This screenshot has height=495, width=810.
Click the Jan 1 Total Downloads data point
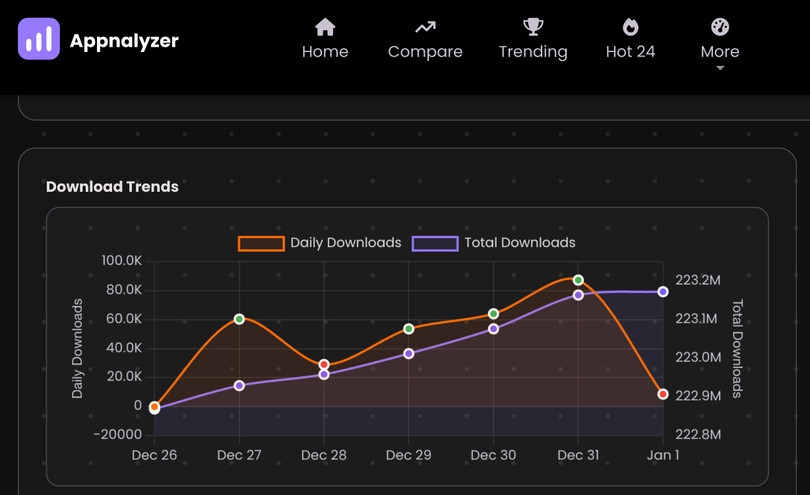click(663, 292)
